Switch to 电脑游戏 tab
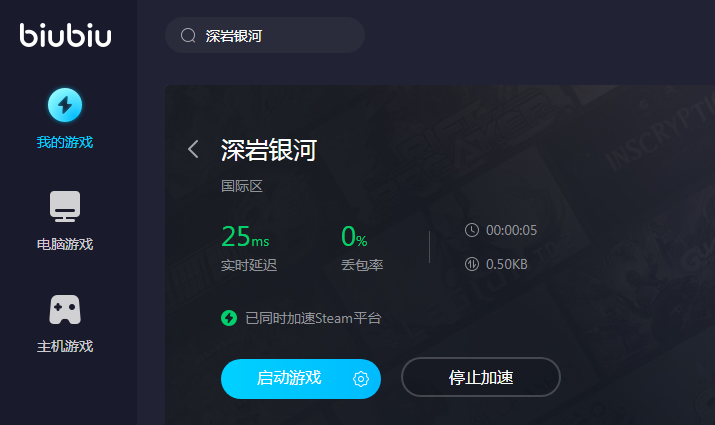This screenshot has width=715, height=425. (65, 244)
